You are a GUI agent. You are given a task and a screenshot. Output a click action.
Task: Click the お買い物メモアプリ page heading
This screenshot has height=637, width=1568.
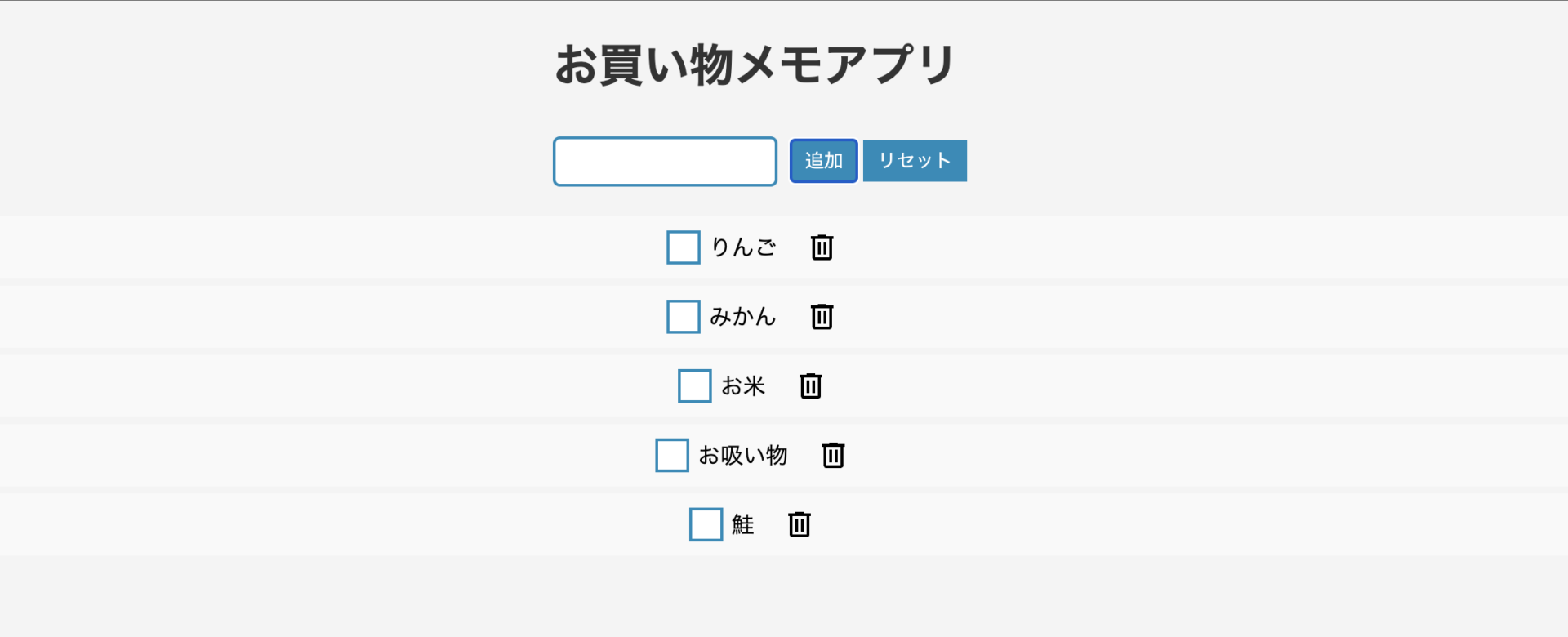(755, 65)
